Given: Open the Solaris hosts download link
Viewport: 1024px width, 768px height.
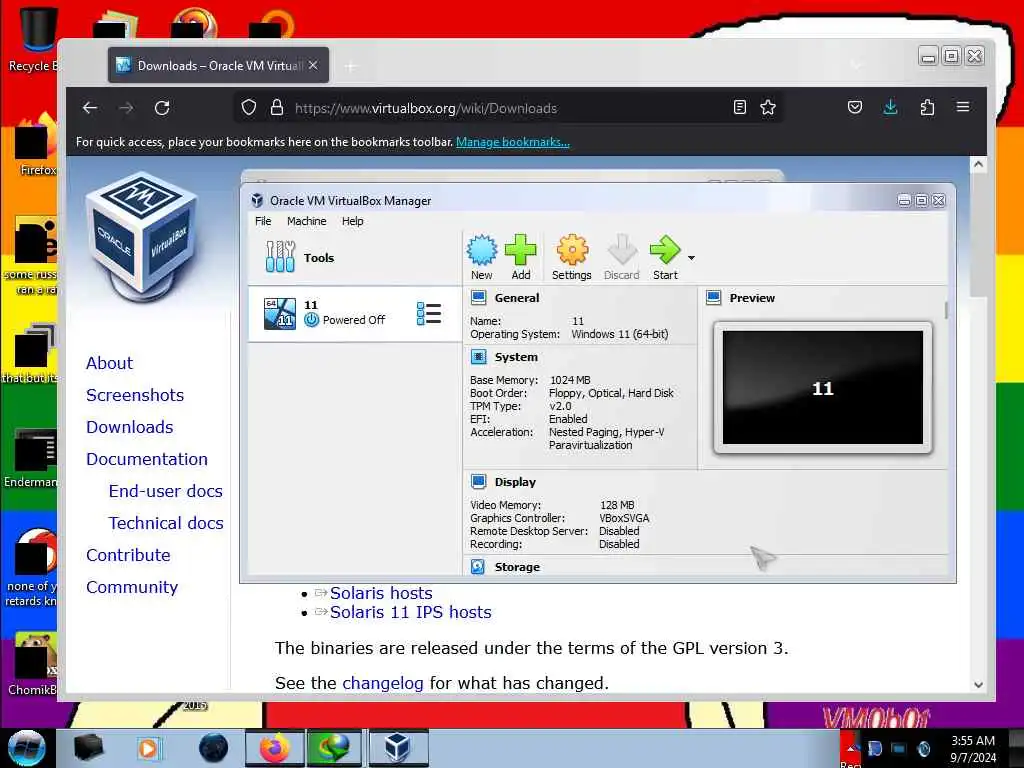Looking at the screenshot, I should click(381, 593).
